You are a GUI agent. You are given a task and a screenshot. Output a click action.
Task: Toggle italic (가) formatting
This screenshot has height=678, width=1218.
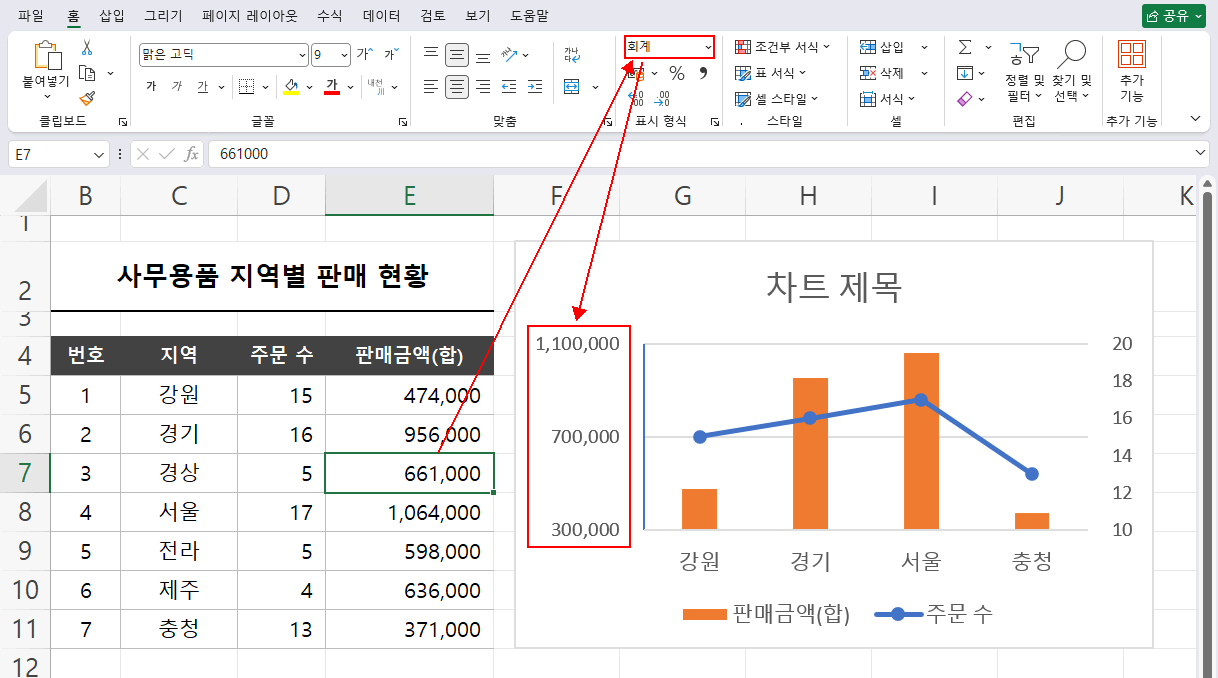(x=177, y=87)
